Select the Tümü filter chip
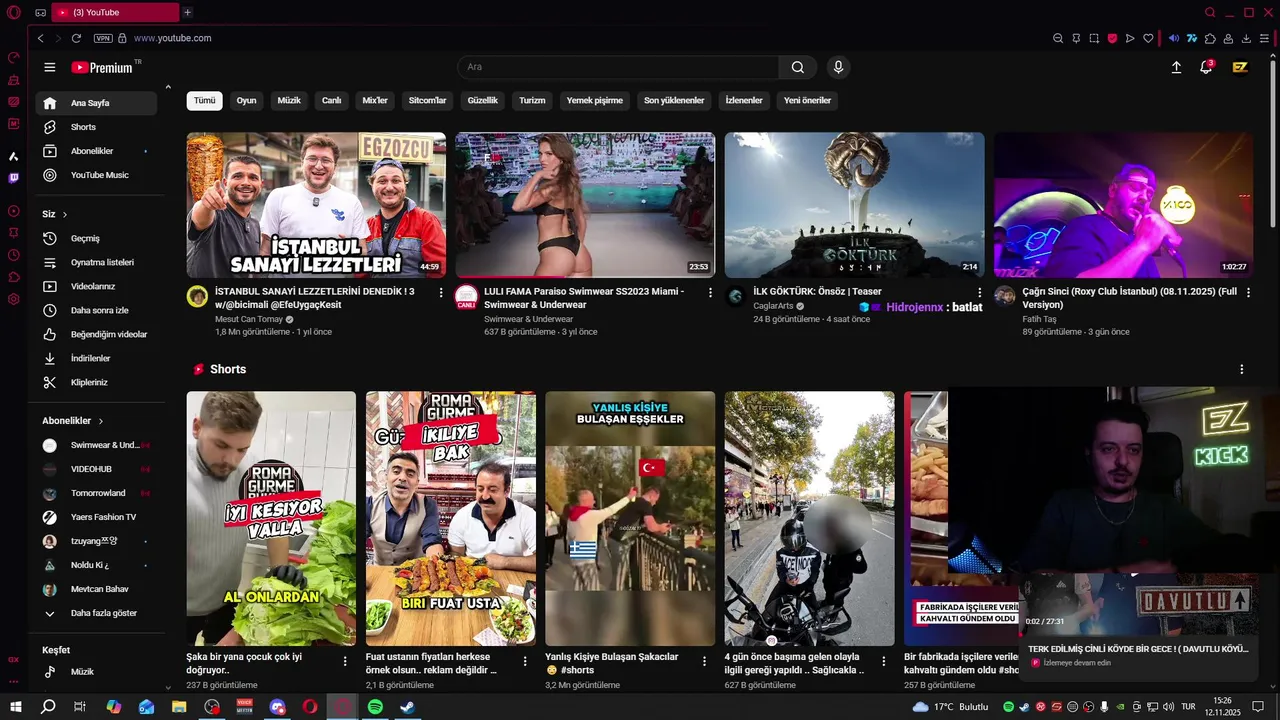This screenshot has width=1280, height=720. pyautogui.click(x=204, y=100)
